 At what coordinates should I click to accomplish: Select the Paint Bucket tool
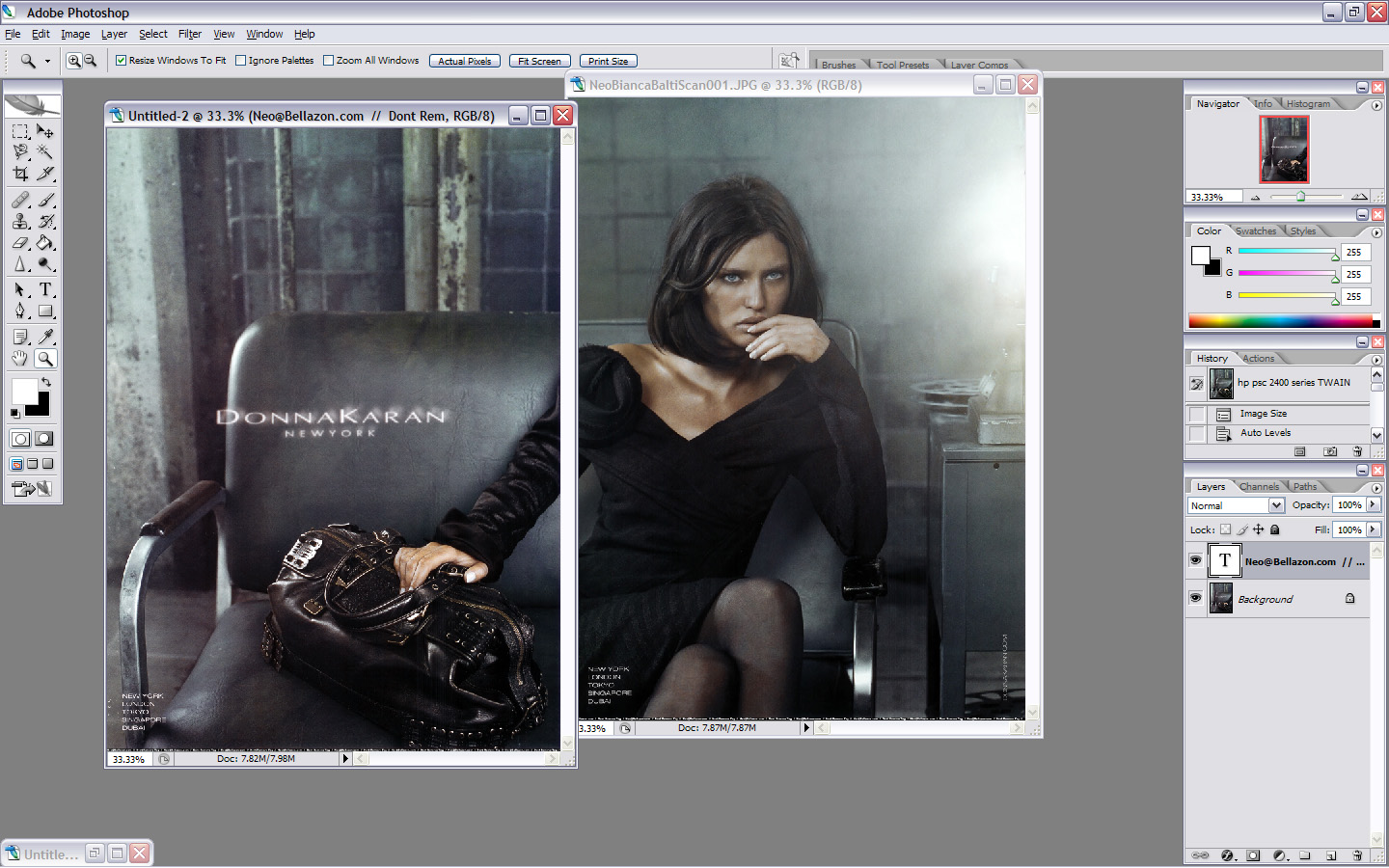(x=44, y=242)
